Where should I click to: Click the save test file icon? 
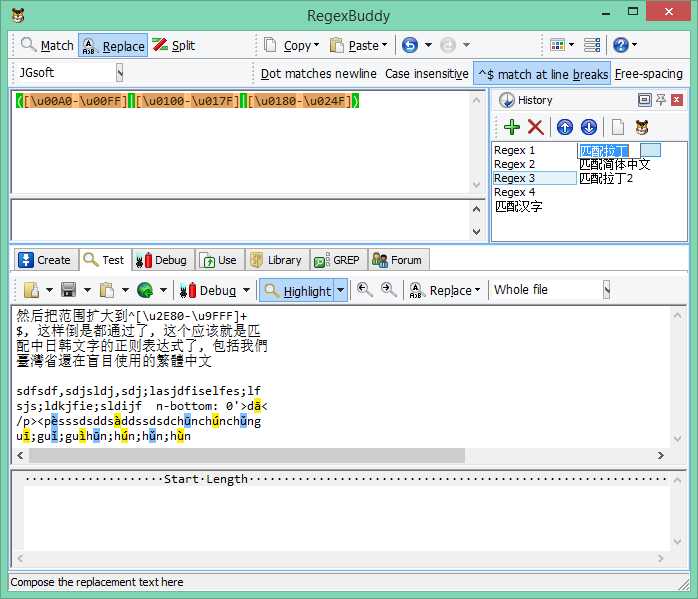pyautogui.click(x=69, y=291)
